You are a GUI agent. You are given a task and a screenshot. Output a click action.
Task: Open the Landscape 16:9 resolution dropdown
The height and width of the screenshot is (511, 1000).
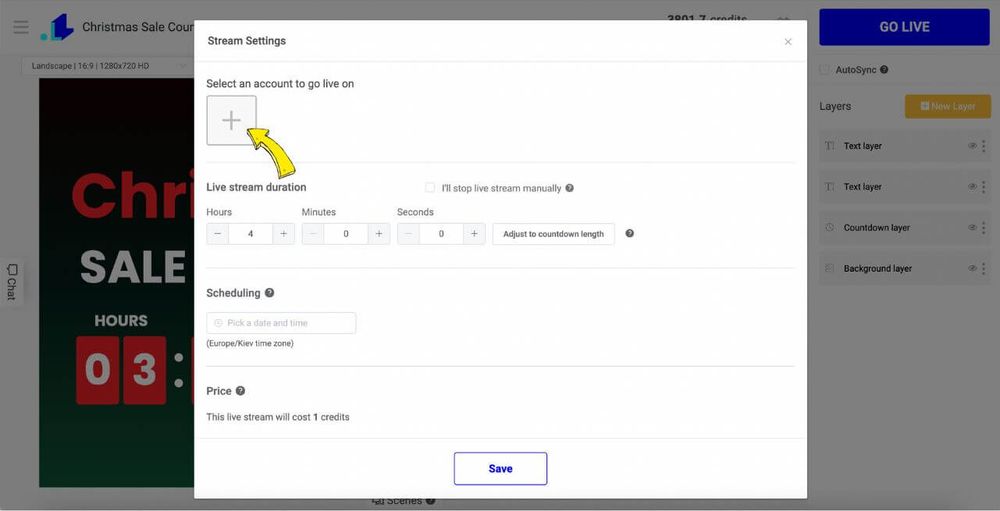tap(105, 66)
